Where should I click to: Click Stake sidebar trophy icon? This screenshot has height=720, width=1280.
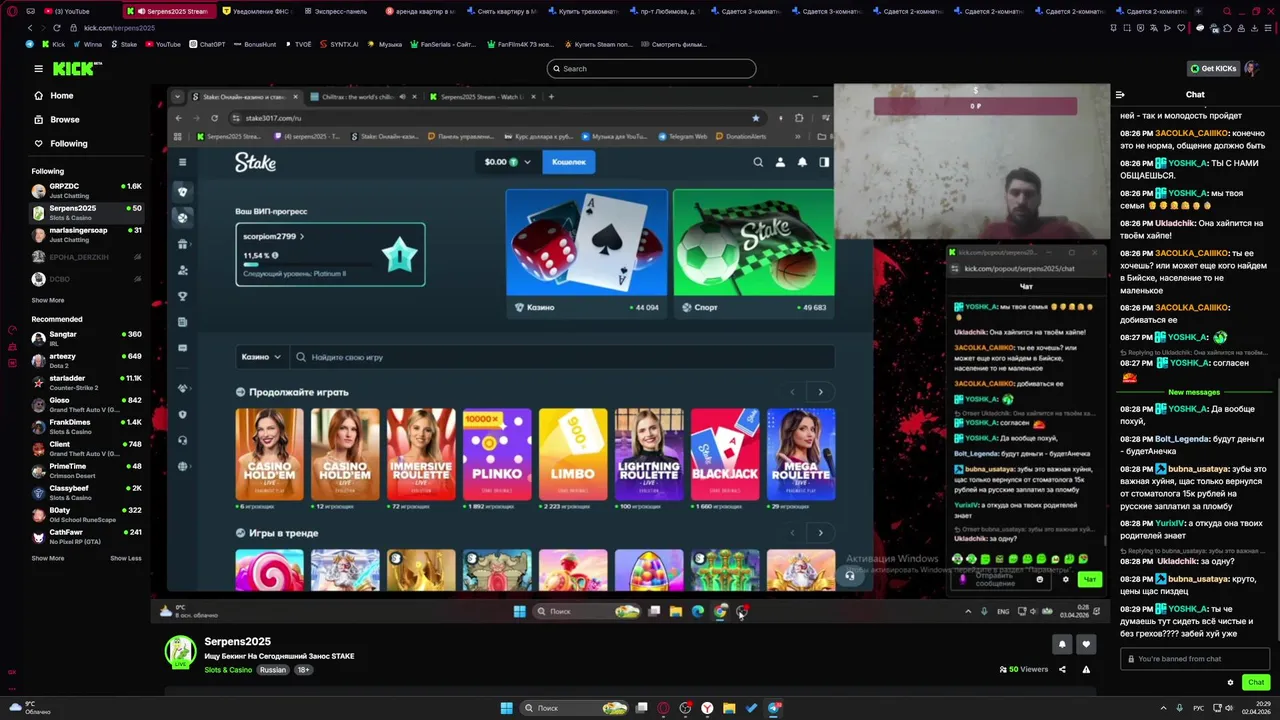click(x=182, y=296)
